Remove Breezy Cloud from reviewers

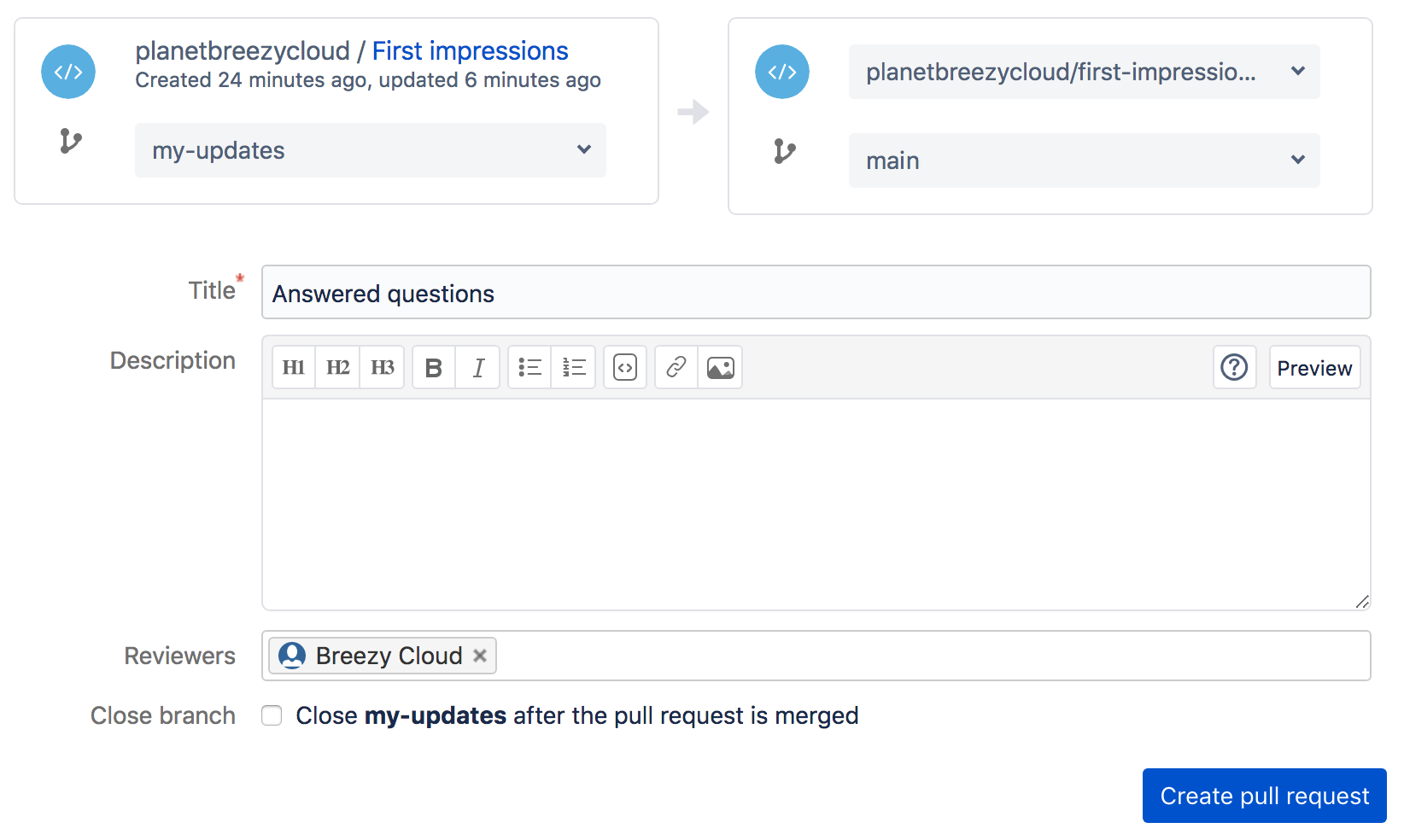[x=480, y=656]
